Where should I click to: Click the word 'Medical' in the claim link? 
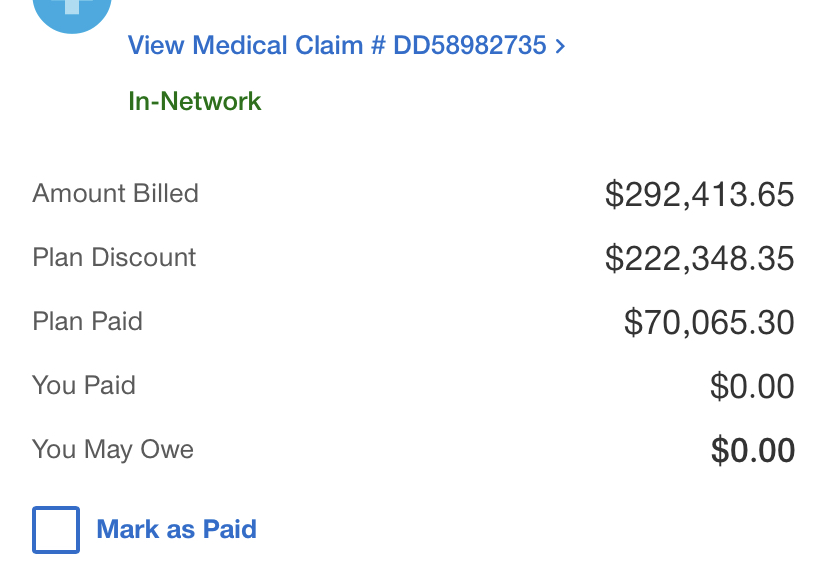(x=239, y=45)
